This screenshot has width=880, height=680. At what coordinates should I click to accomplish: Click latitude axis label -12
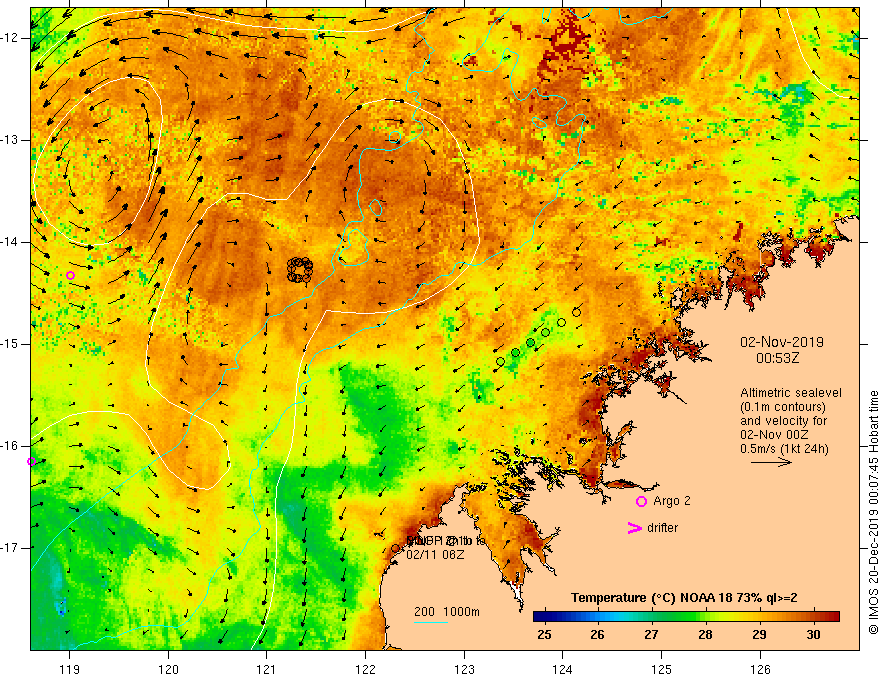11,38
